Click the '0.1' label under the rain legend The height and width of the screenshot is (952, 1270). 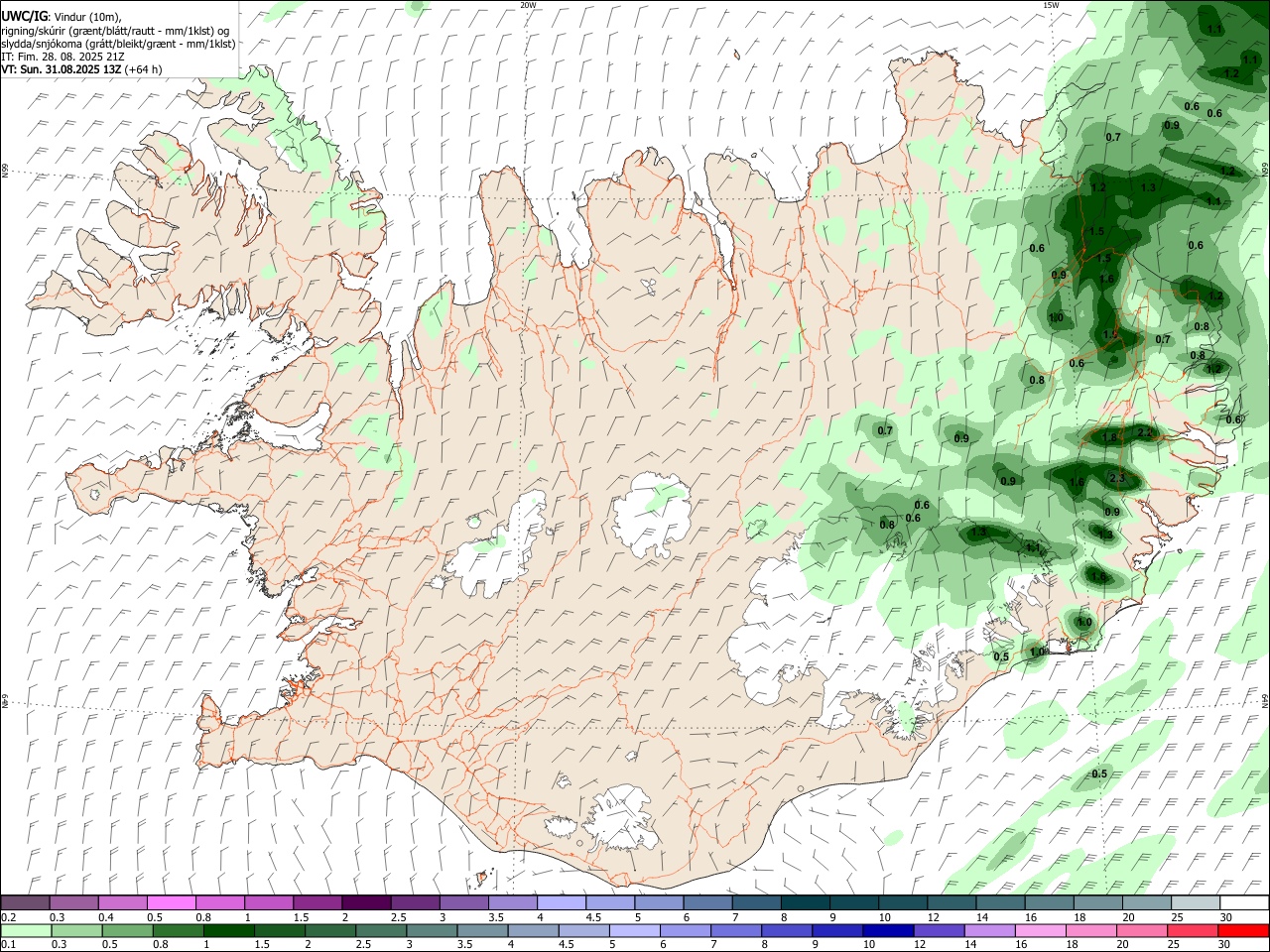[x=8, y=945]
